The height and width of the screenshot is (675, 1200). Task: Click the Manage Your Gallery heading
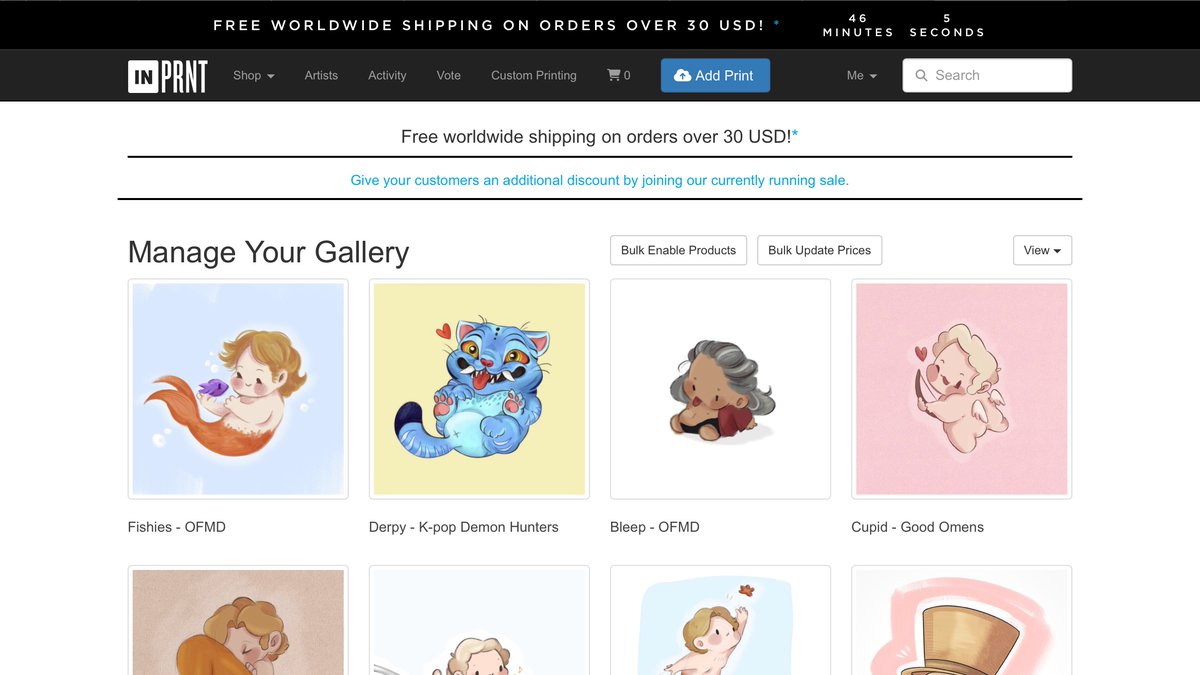coord(269,252)
